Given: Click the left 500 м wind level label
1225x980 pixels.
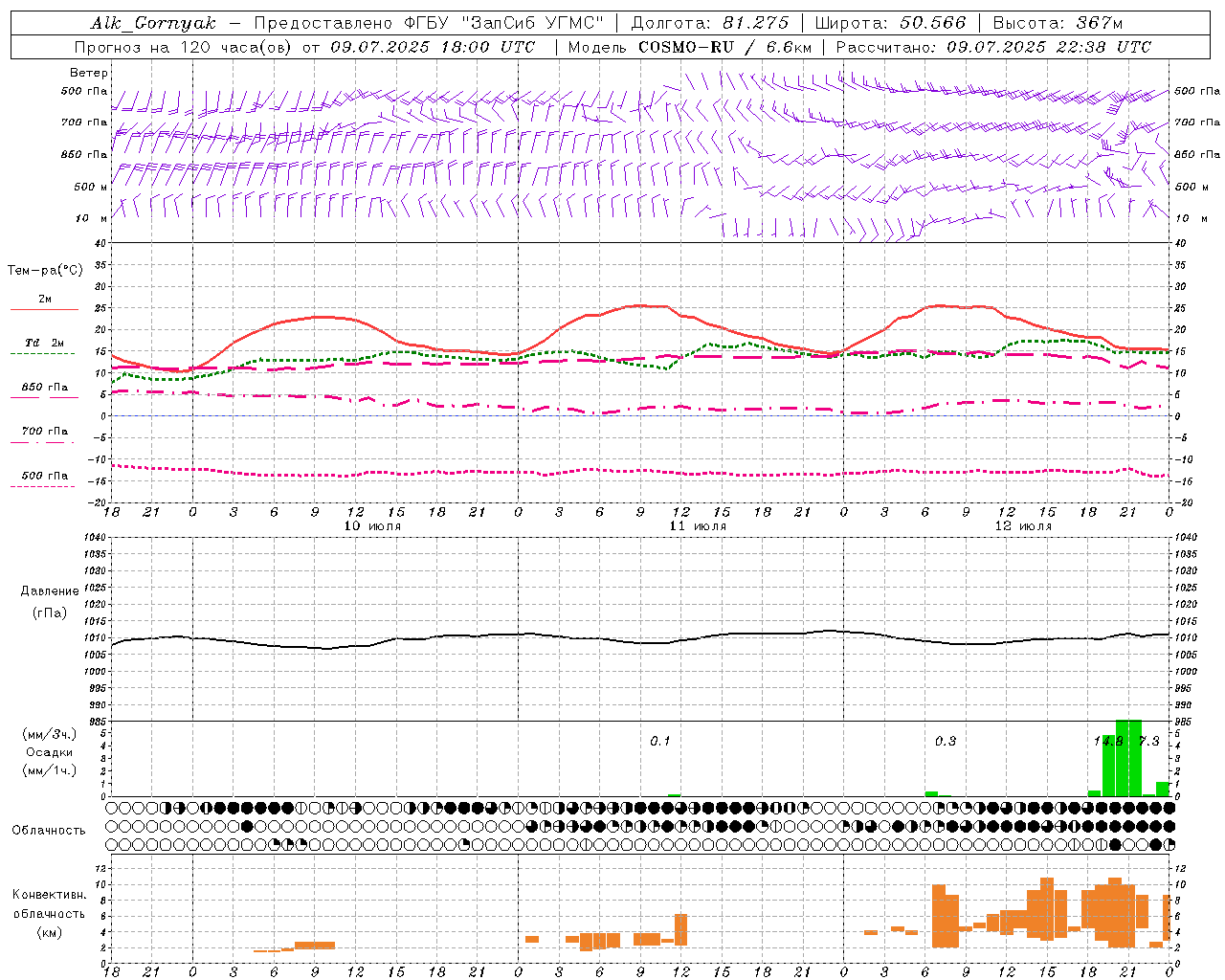Looking at the screenshot, I should pyautogui.click(x=91, y=187).
